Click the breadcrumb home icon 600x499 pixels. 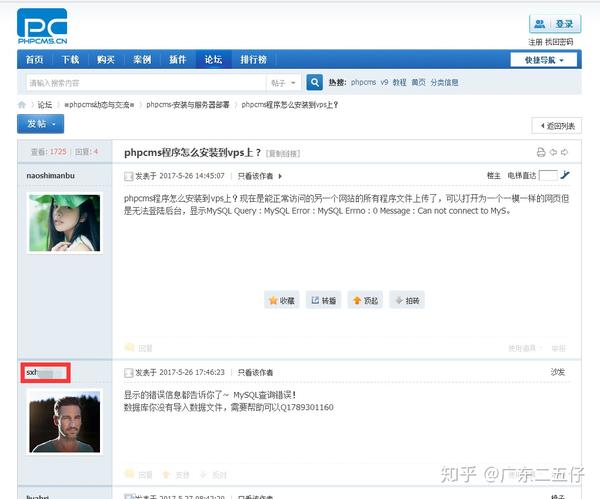(22, 105)
